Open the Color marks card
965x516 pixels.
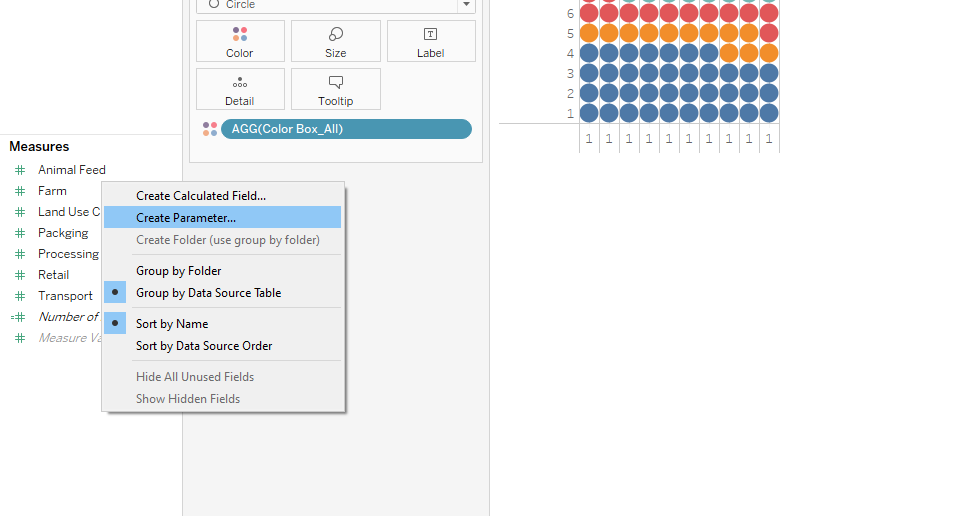(240, 41)
